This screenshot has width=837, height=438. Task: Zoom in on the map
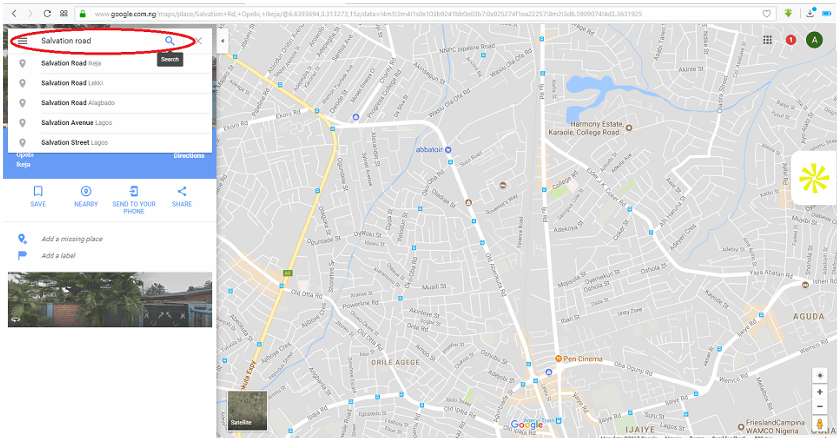tap(820, 392)
